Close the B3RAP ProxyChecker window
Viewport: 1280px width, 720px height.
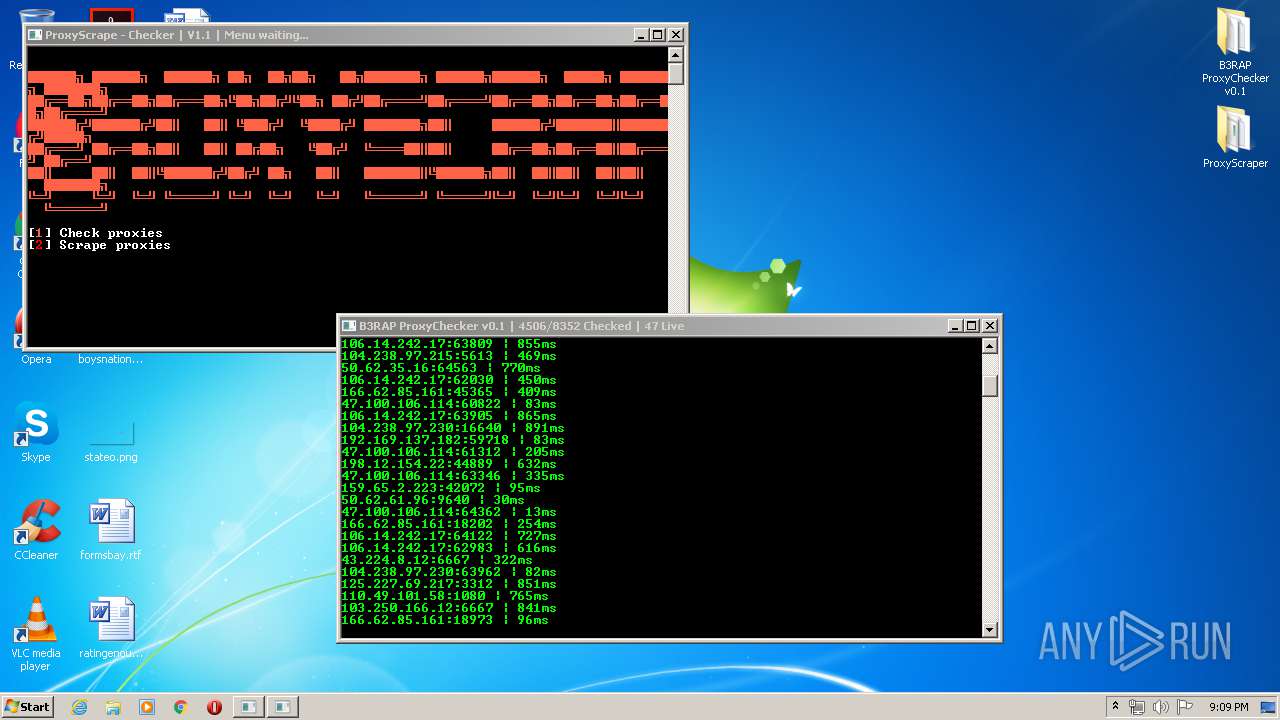pos(990,326)
